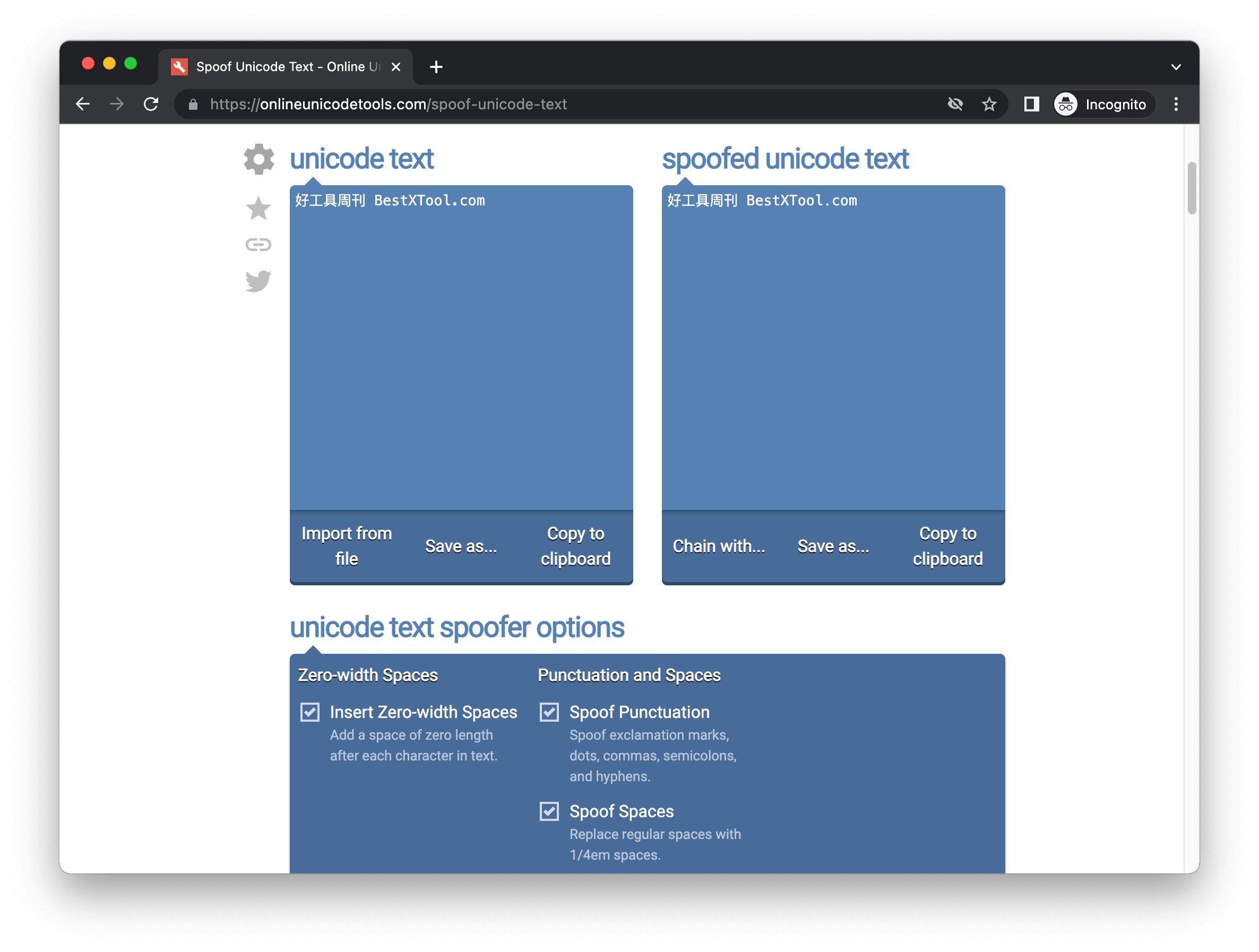Click Save as under unicode text input

[x=461, y=546]
